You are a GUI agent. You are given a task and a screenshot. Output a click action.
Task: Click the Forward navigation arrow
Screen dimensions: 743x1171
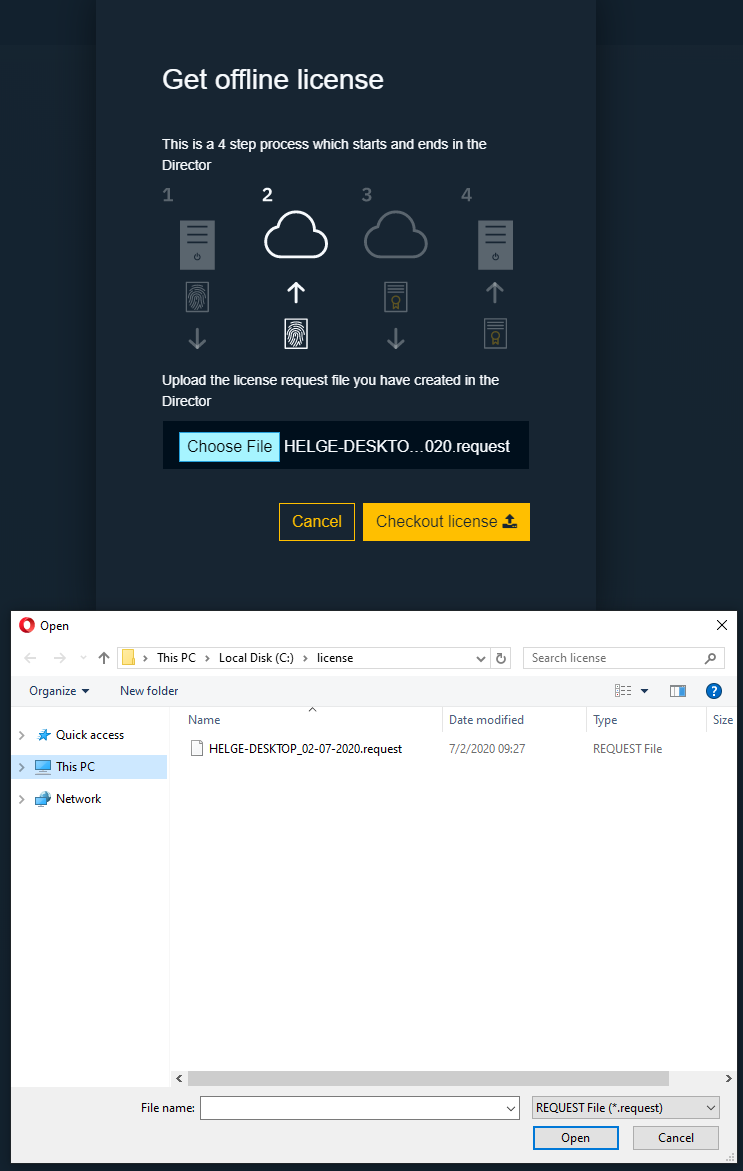click(60, 658)
